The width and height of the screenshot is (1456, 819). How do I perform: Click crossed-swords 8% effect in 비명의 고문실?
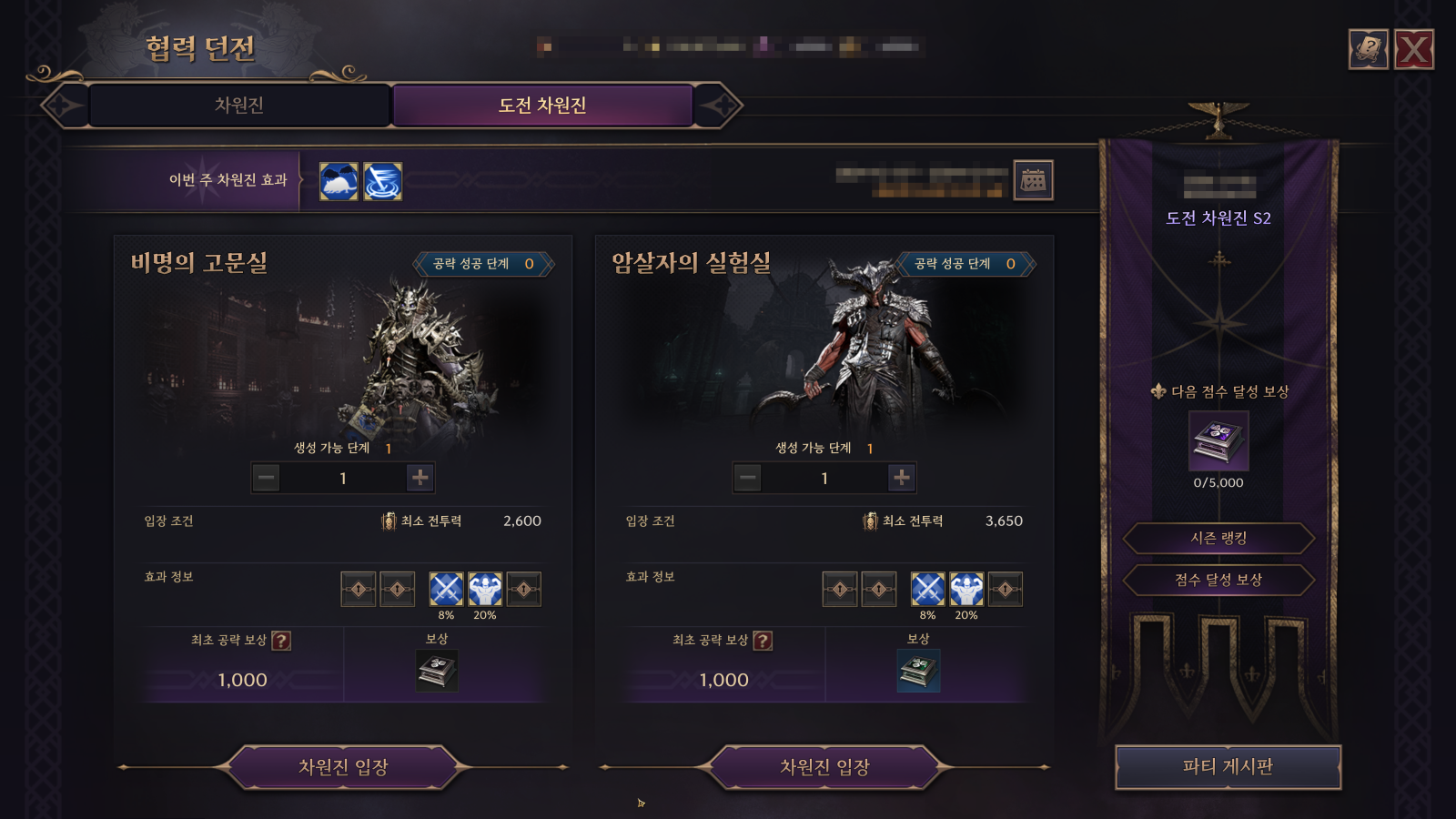pyautogui.click(x=446, y=589)
